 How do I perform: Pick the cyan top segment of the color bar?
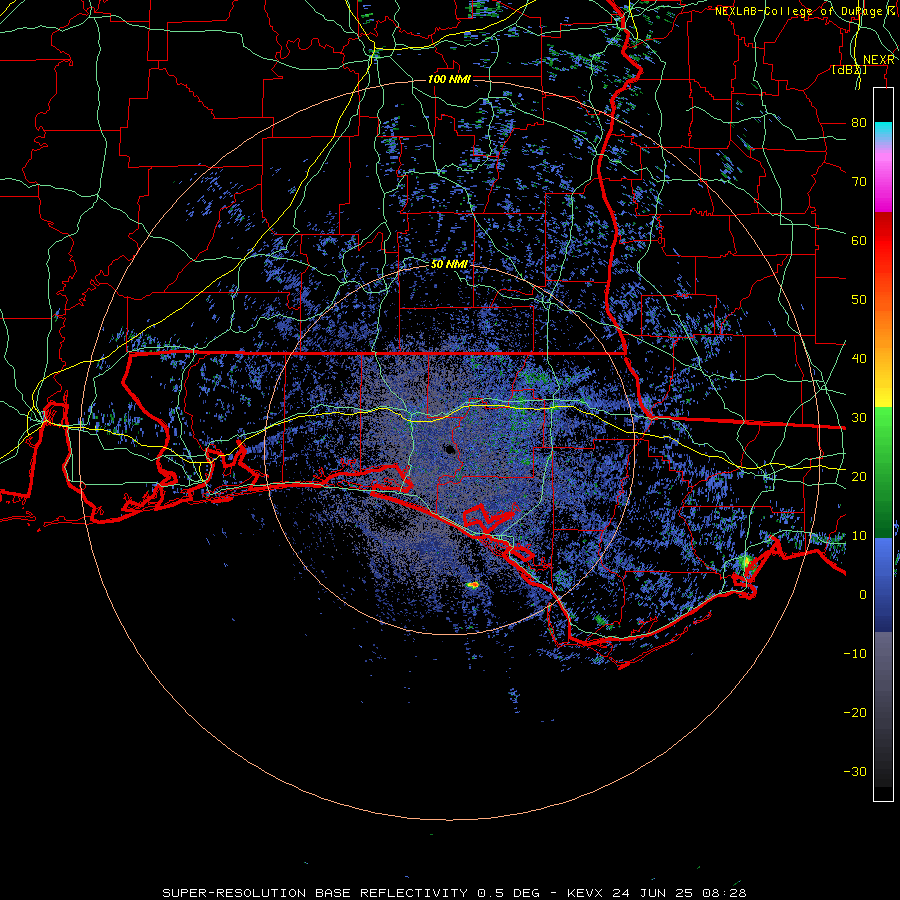coord(883,132)
